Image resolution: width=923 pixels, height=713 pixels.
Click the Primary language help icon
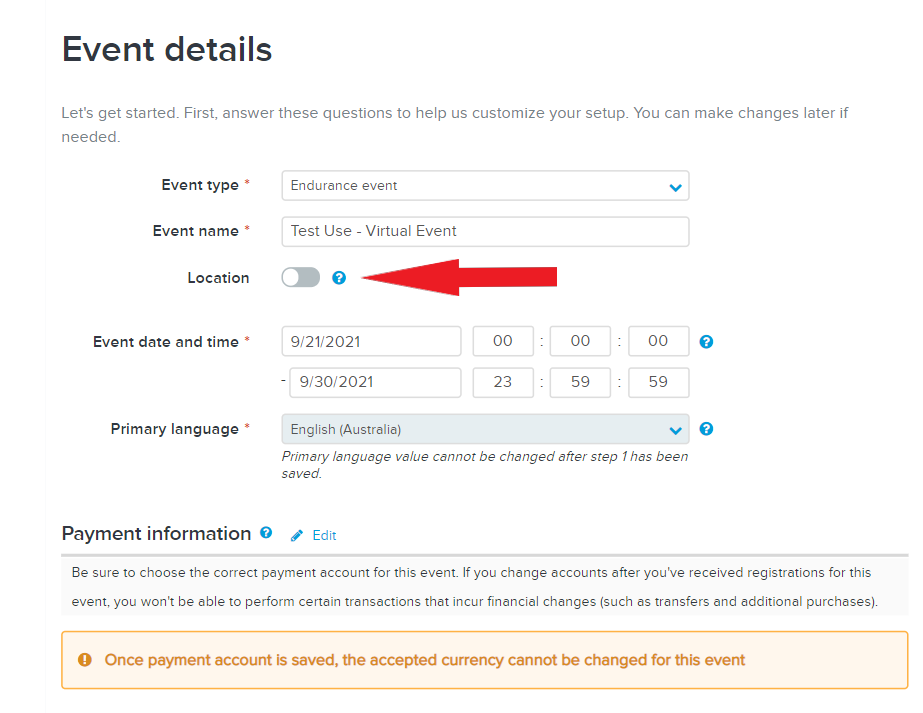(x=706, y=429)
